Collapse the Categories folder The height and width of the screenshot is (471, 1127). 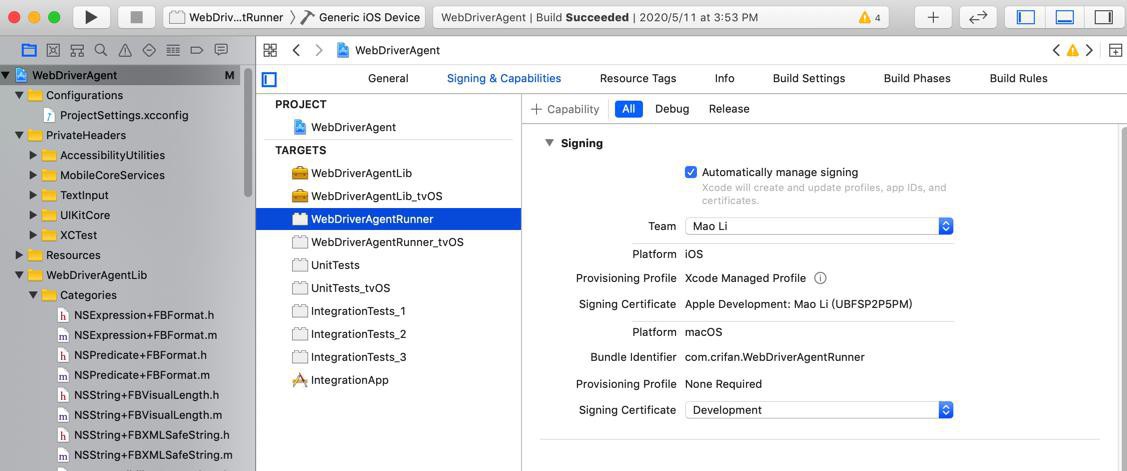[x=33, y=295]
